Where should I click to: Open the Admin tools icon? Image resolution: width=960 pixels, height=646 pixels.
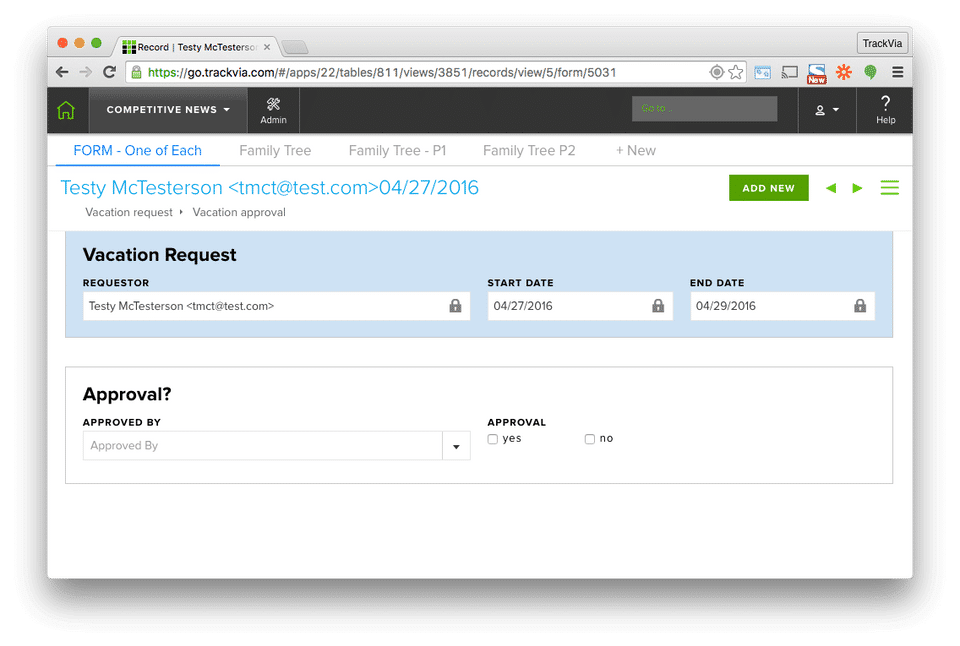[x=273, y=110]
